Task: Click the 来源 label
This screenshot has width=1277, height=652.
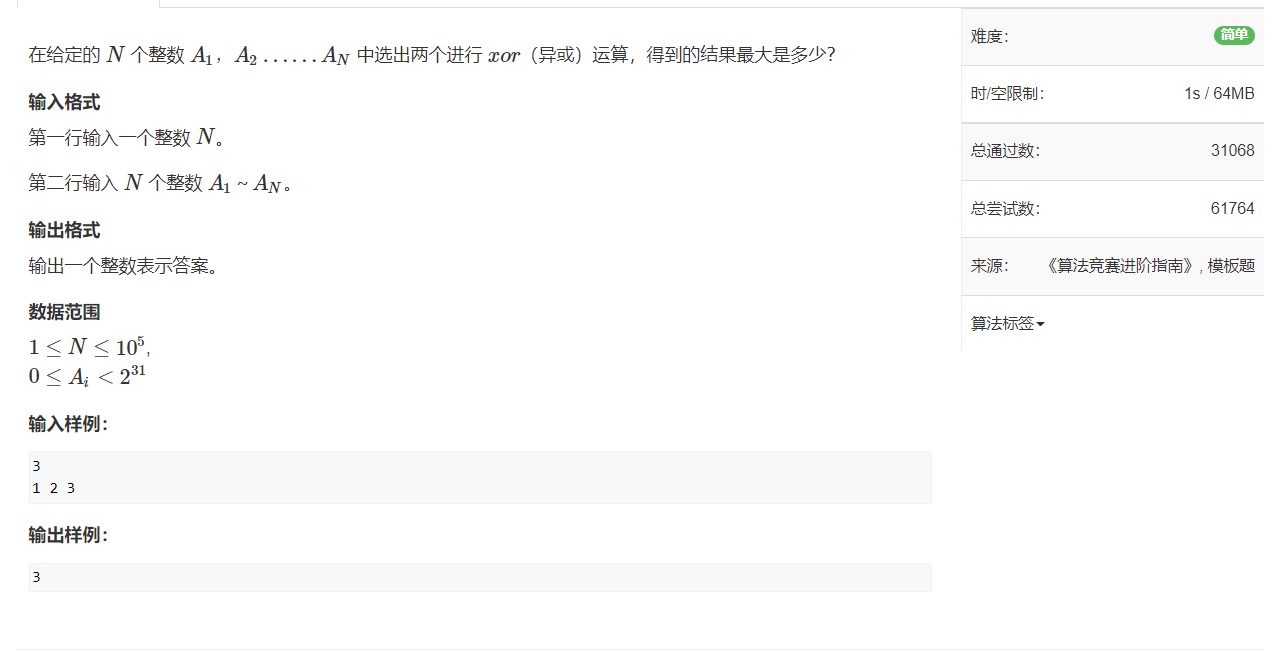Action: coord(990,266)
